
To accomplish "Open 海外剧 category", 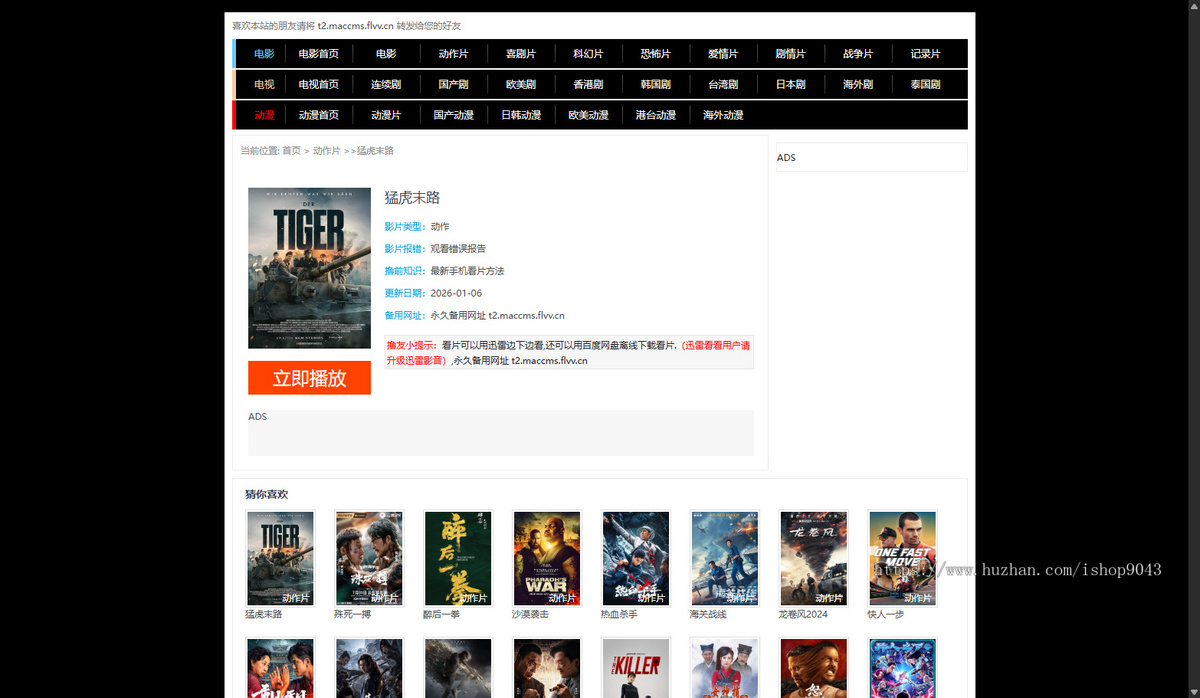I will [857, 85].
